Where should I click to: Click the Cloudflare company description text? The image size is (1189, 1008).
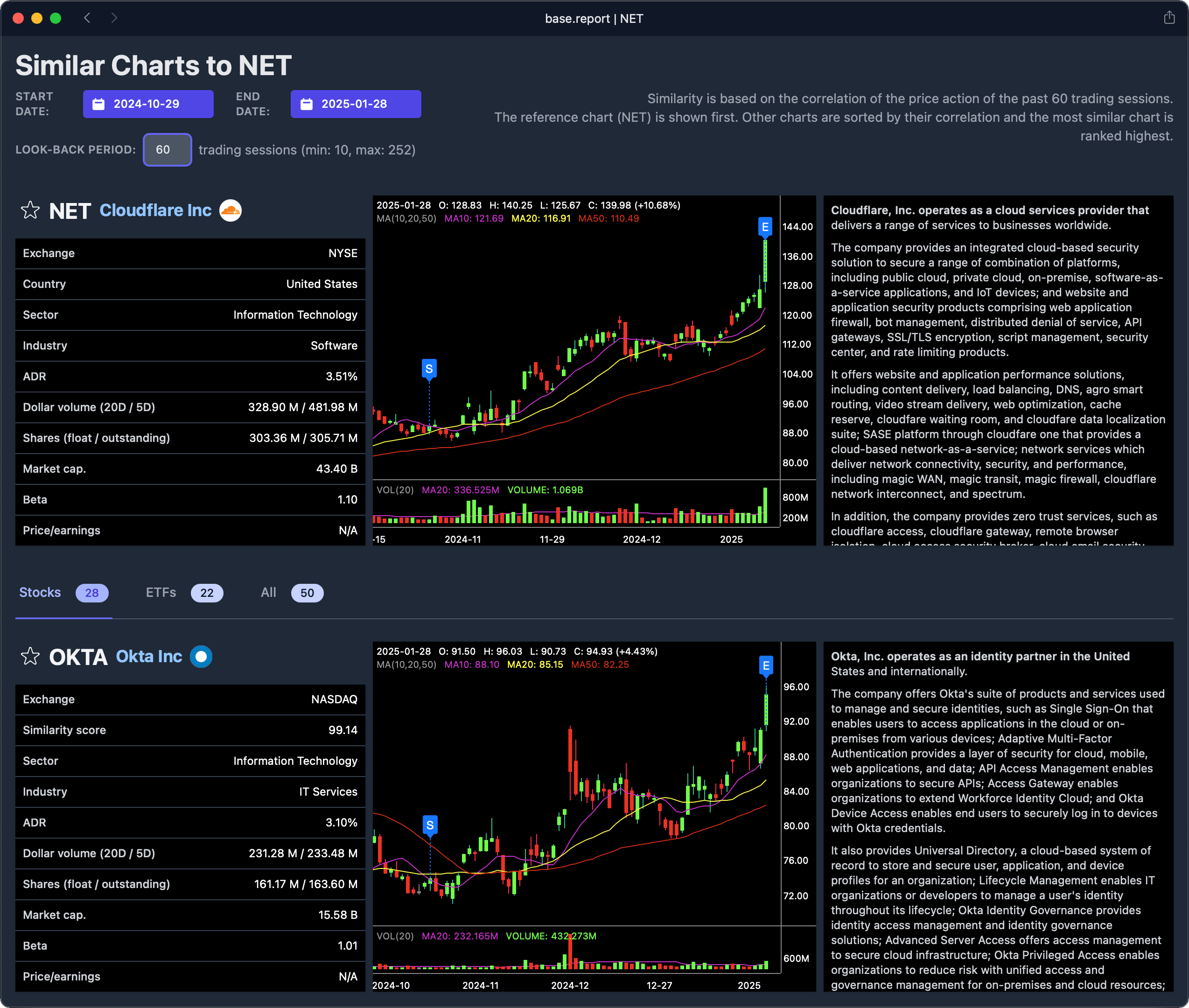998,370
